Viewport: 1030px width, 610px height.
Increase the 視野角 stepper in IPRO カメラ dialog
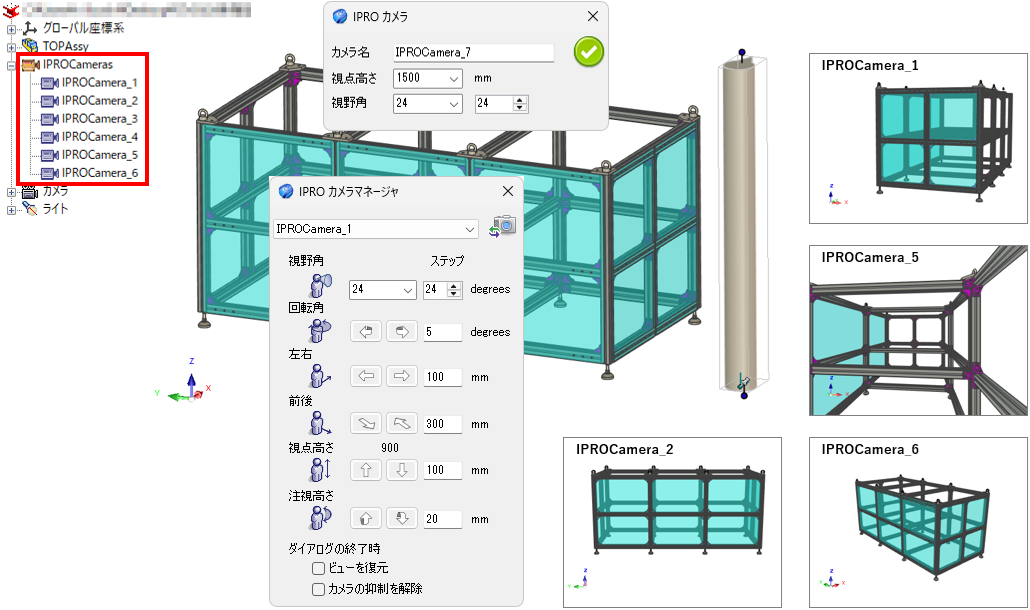(x=520, y=100)
